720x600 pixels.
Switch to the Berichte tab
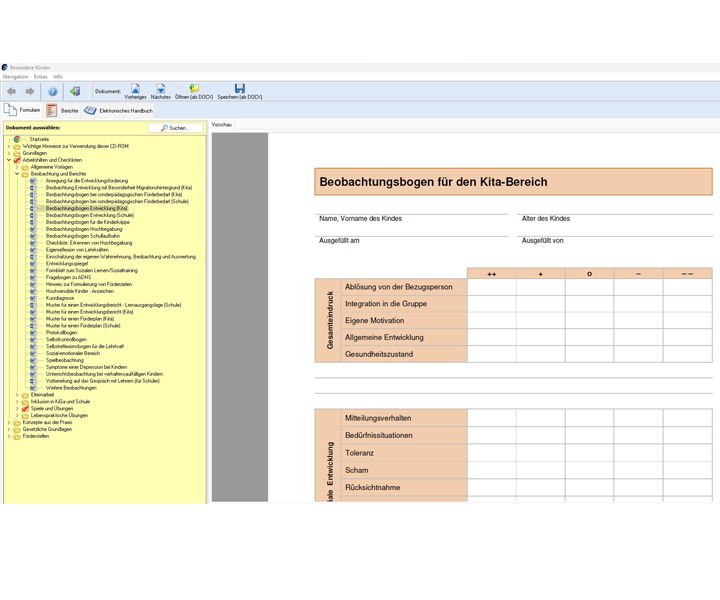62,111
